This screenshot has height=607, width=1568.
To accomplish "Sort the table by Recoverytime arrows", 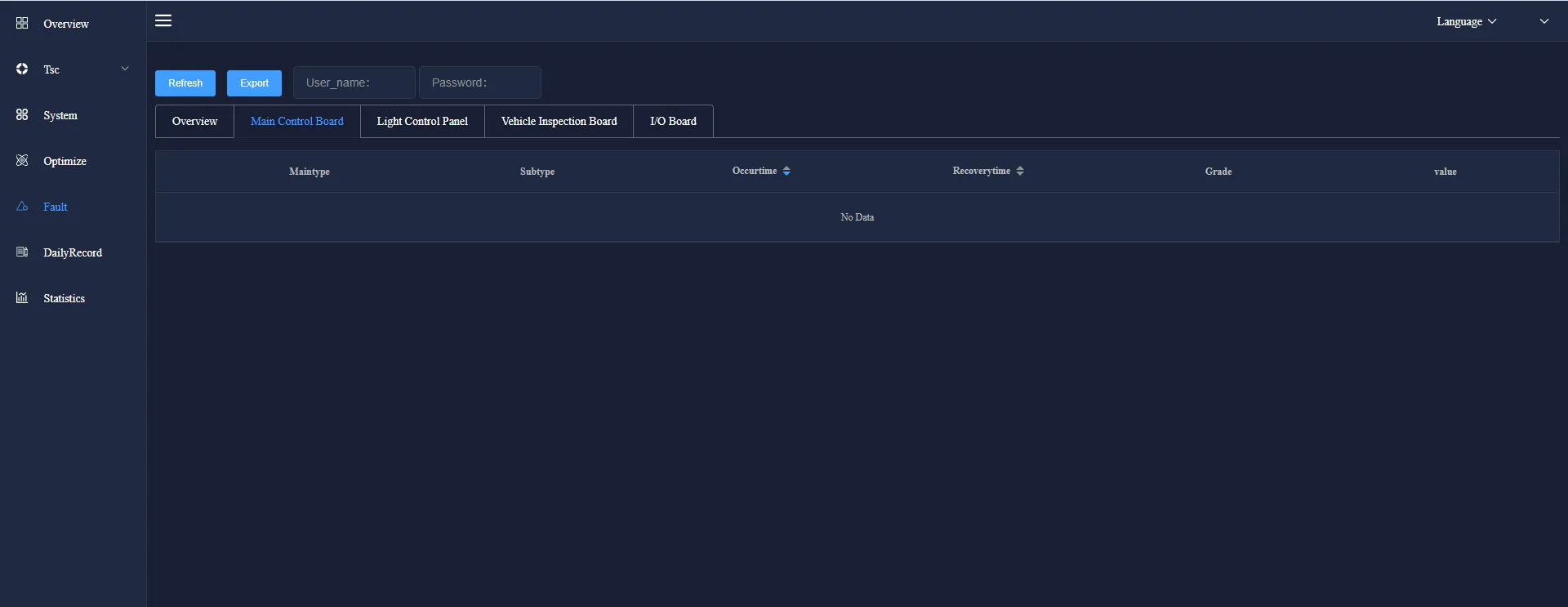I will (1020, 171).
